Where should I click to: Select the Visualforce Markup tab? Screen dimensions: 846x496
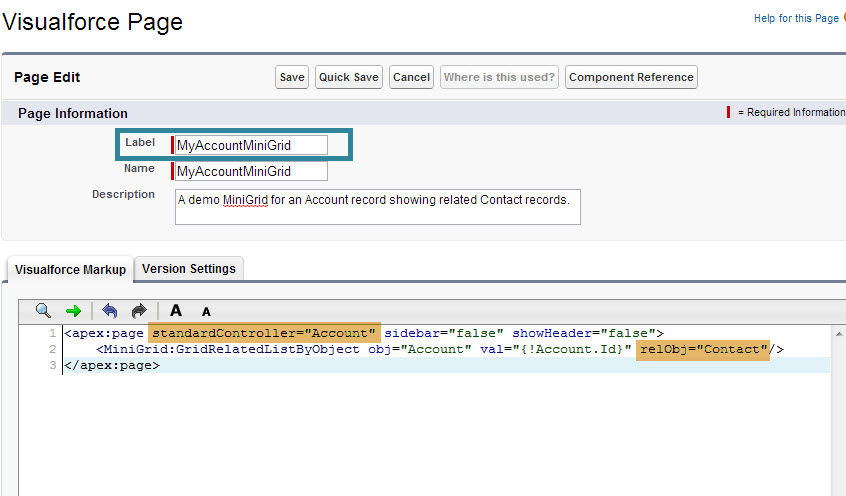pyautogui.click(x=70, y=270)
